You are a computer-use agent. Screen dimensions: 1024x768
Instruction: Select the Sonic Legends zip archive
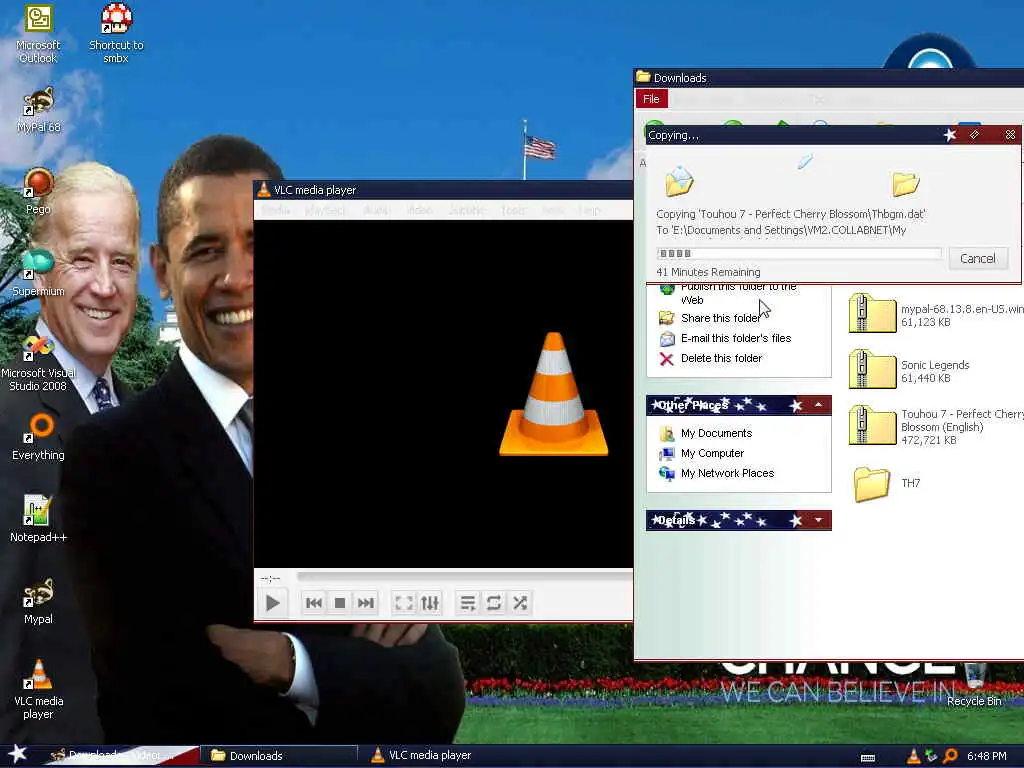tap(910, 370)
